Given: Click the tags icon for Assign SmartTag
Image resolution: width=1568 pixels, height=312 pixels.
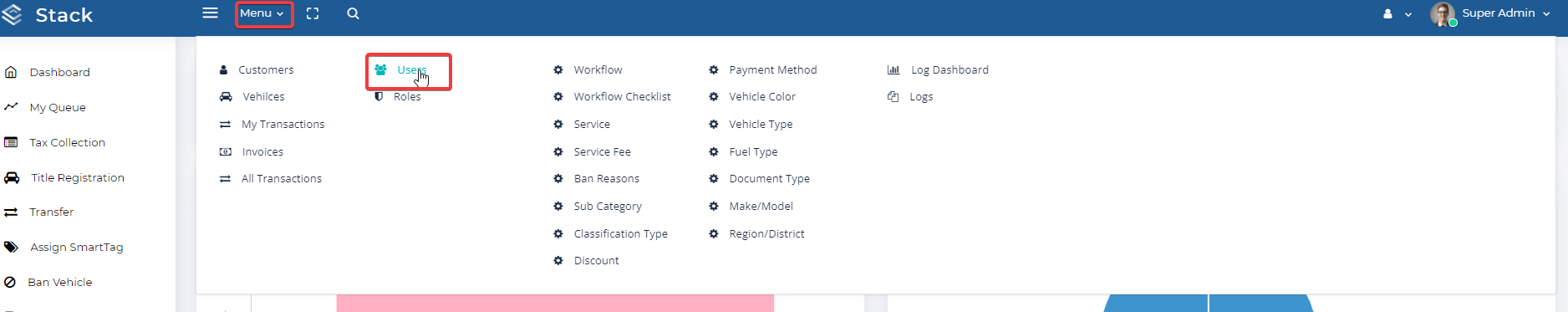Looking at the screenshot, I should coord(11,248).
